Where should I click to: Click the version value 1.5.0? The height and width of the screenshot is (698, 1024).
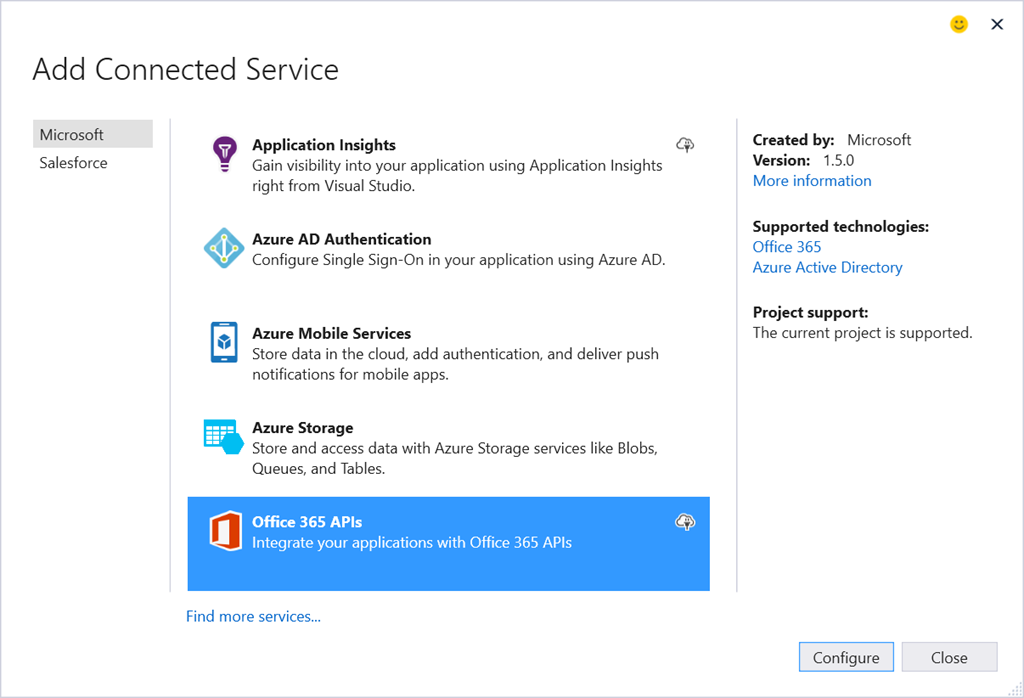coord(839,161)
